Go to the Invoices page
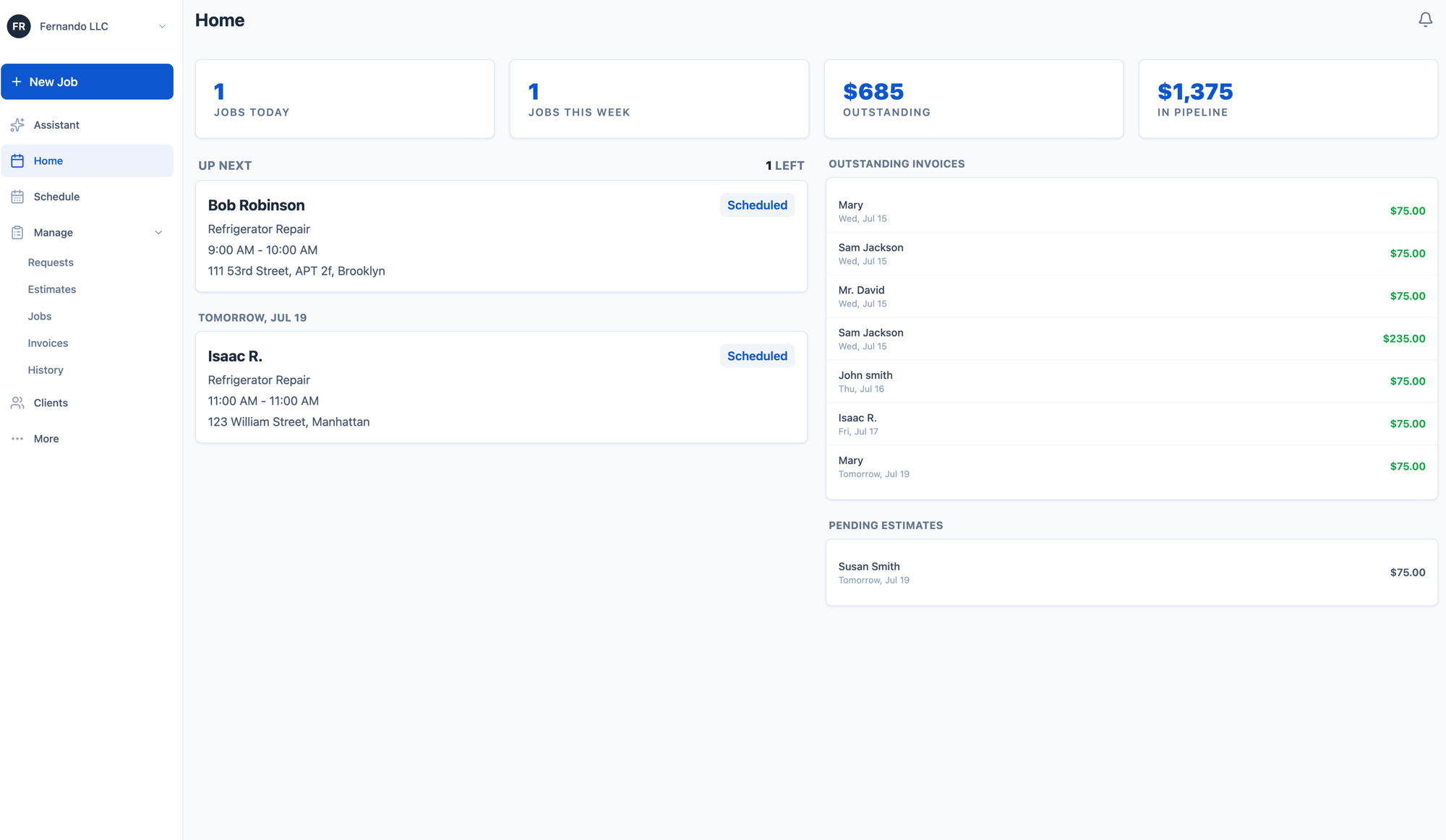Viewport: 1446px width, 840px height. coord(48,343)
